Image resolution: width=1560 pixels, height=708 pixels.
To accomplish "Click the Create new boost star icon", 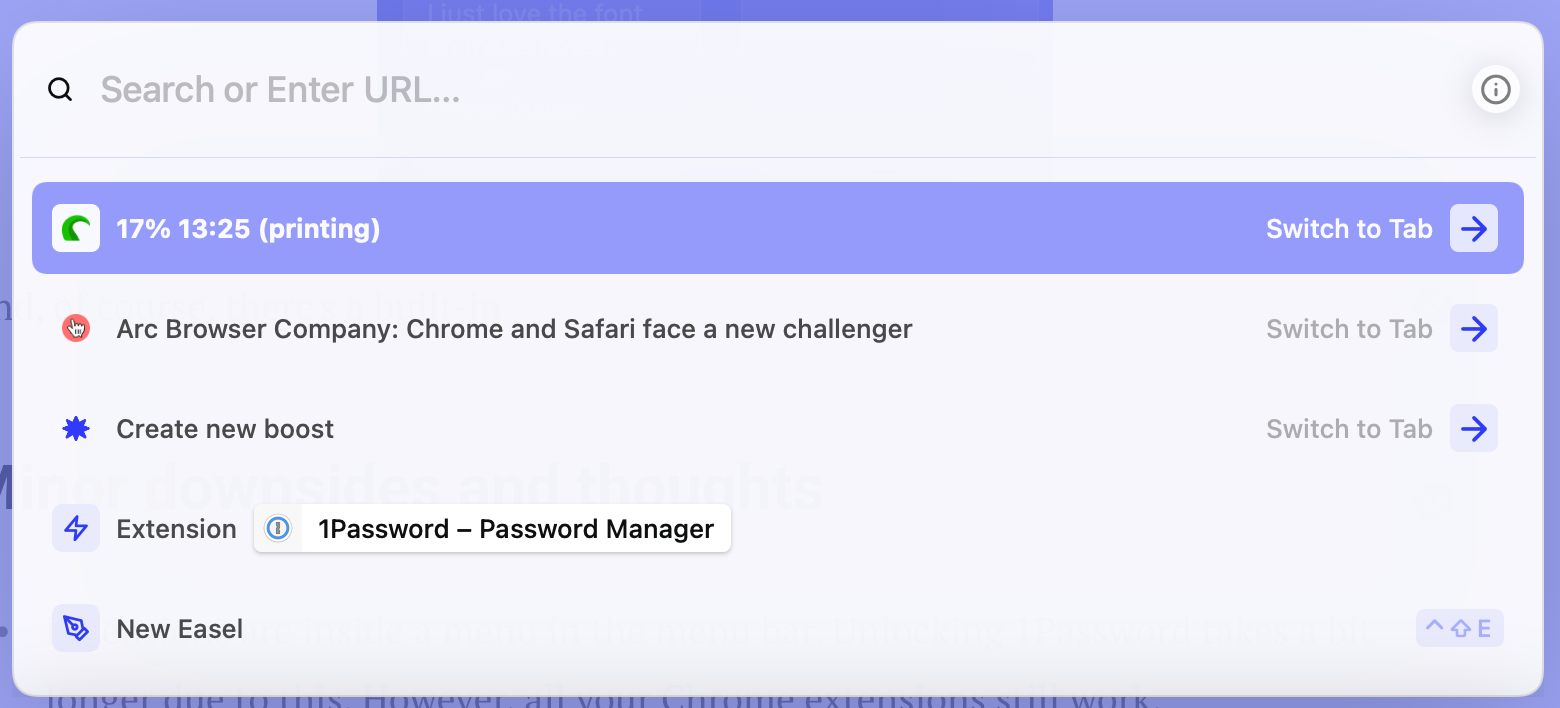I will coord(76,429).
